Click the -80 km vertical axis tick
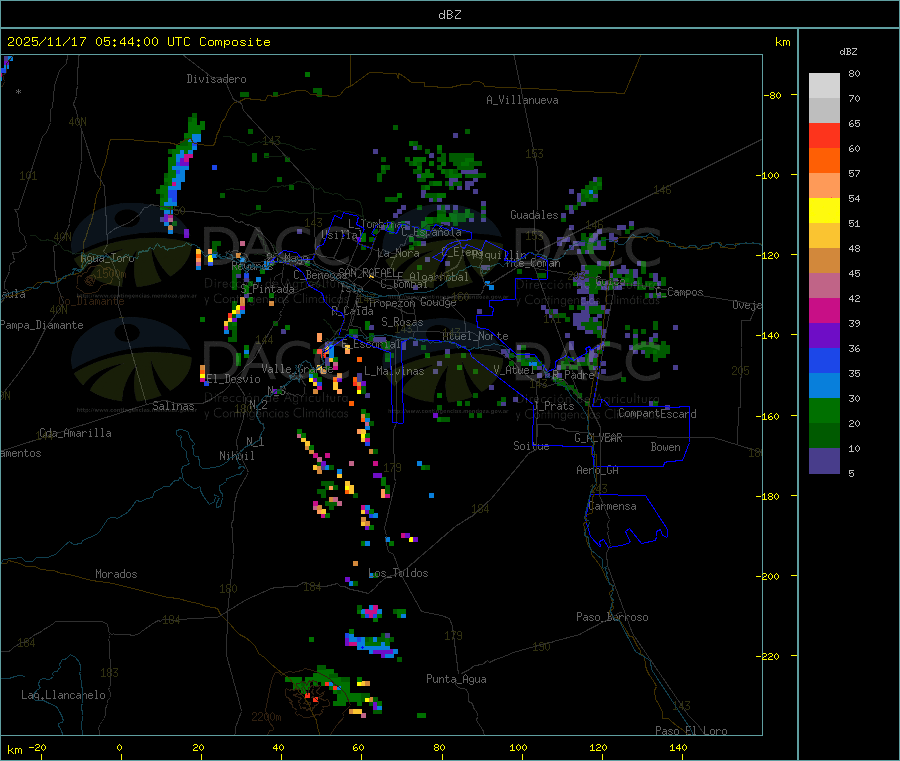The image size is (900, 761). click(773, 95)
